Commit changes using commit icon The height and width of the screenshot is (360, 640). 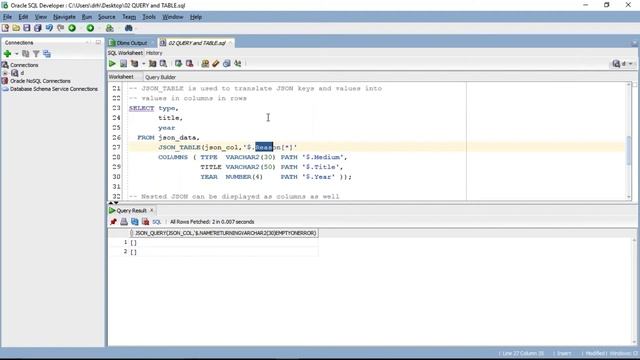click(x=178, y=64)
